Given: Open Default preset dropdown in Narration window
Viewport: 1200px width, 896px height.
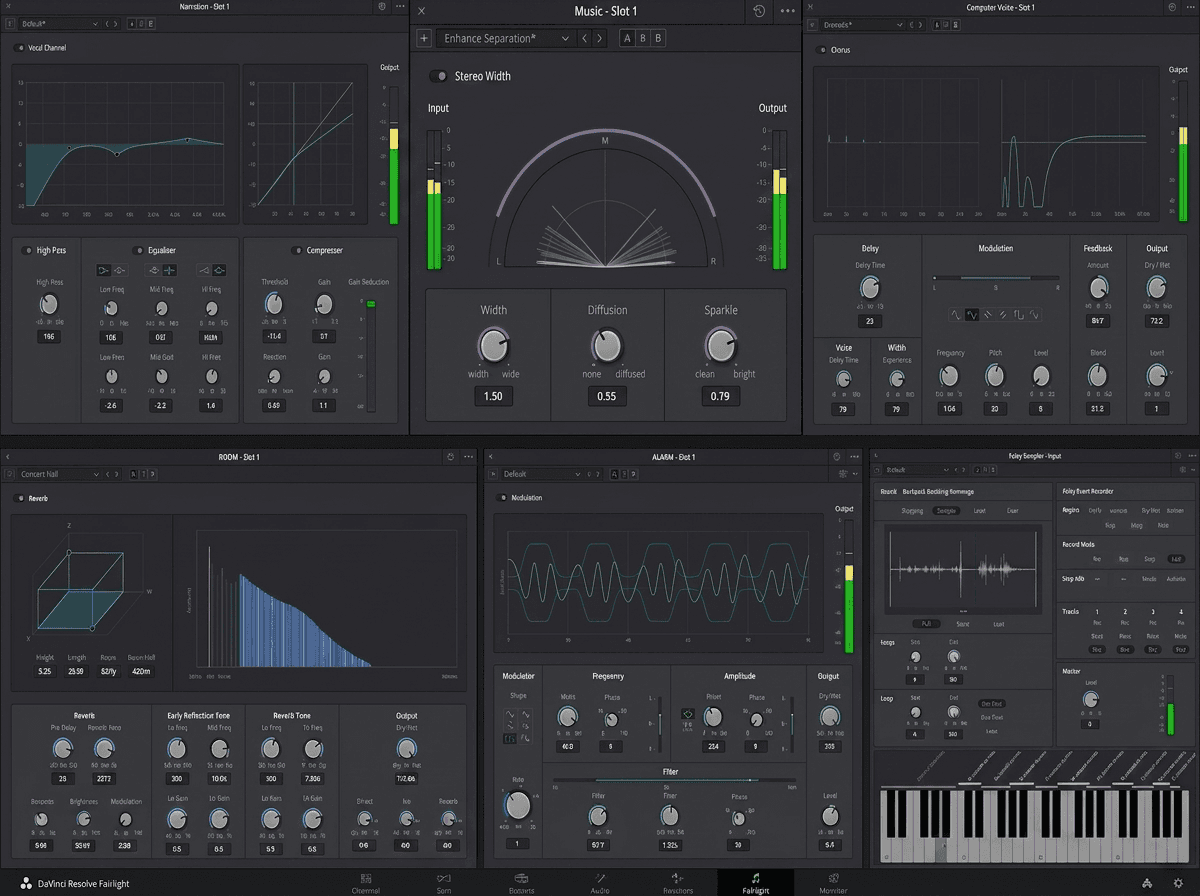Looking at the screenshot, I should [x=59, y=22].
